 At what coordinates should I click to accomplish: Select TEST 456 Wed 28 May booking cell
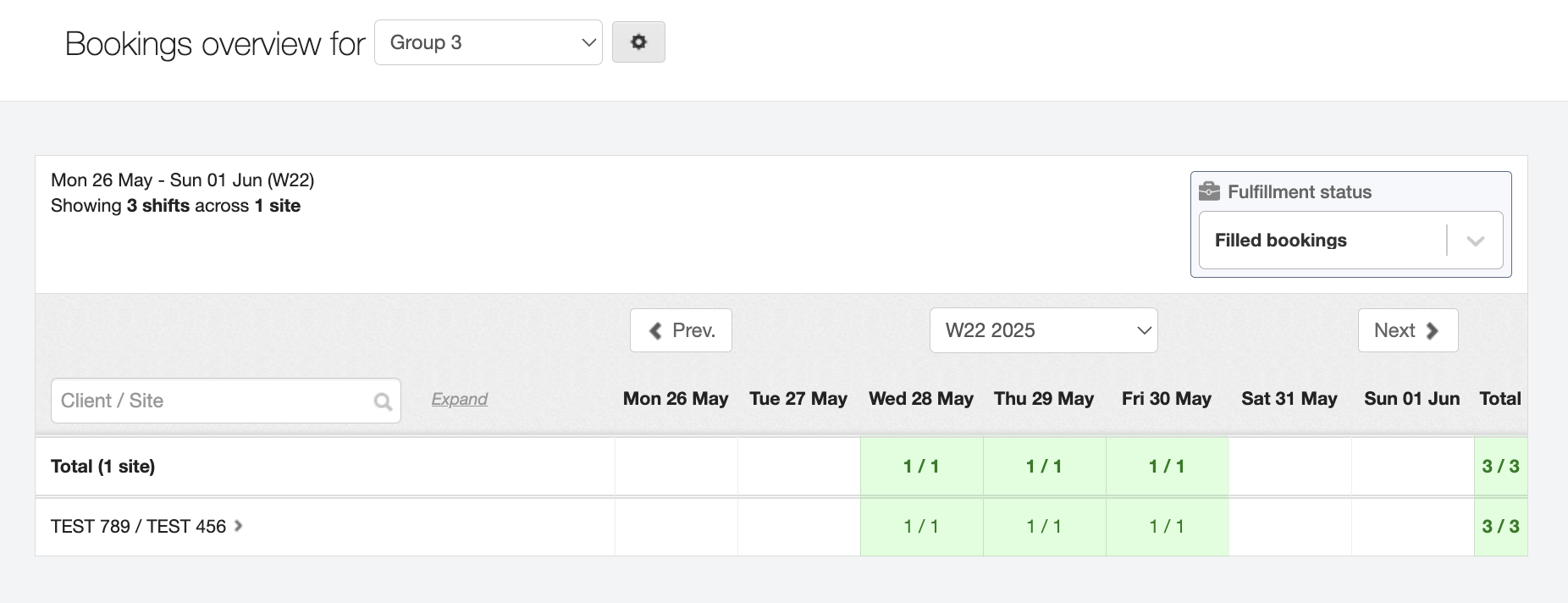pos(921,526)
